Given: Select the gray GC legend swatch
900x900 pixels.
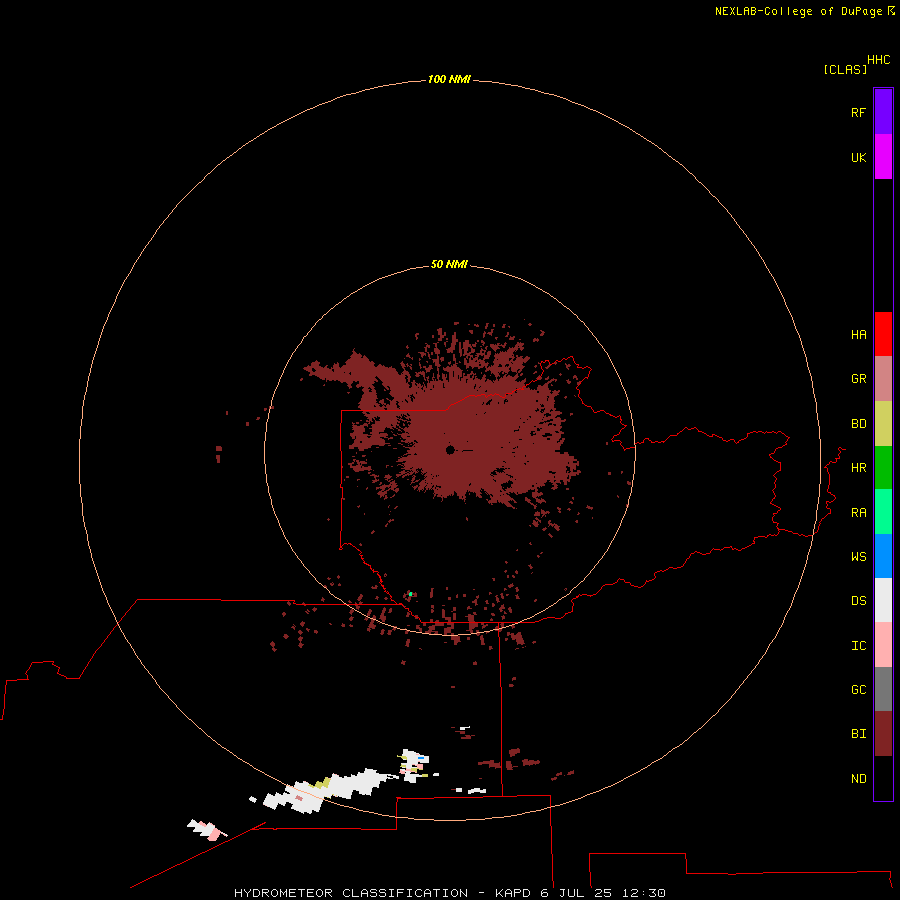Looking at the screenshot, I should [883, 689].
